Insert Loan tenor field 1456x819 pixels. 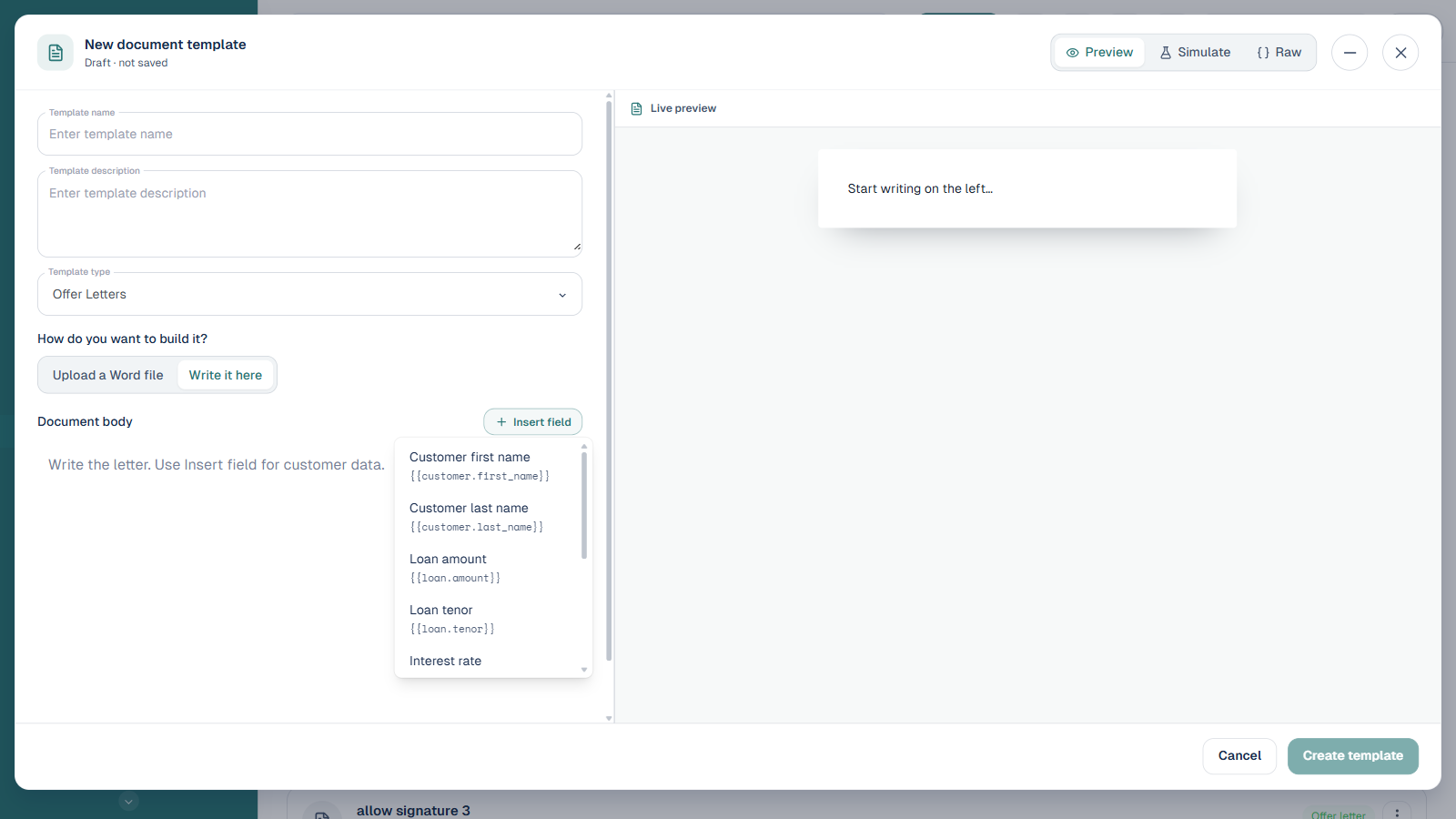point(488,619)
